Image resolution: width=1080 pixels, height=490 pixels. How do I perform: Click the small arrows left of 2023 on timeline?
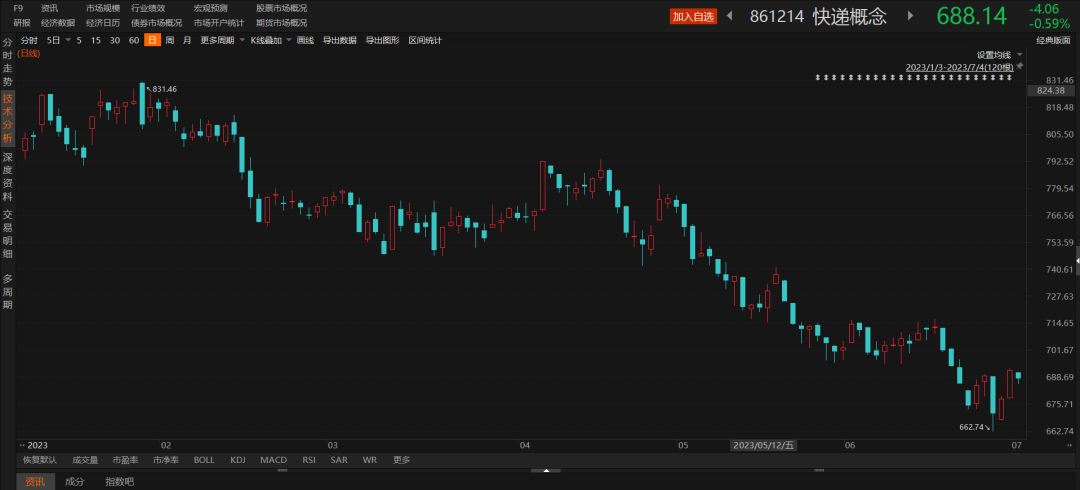tap(22, 445)
